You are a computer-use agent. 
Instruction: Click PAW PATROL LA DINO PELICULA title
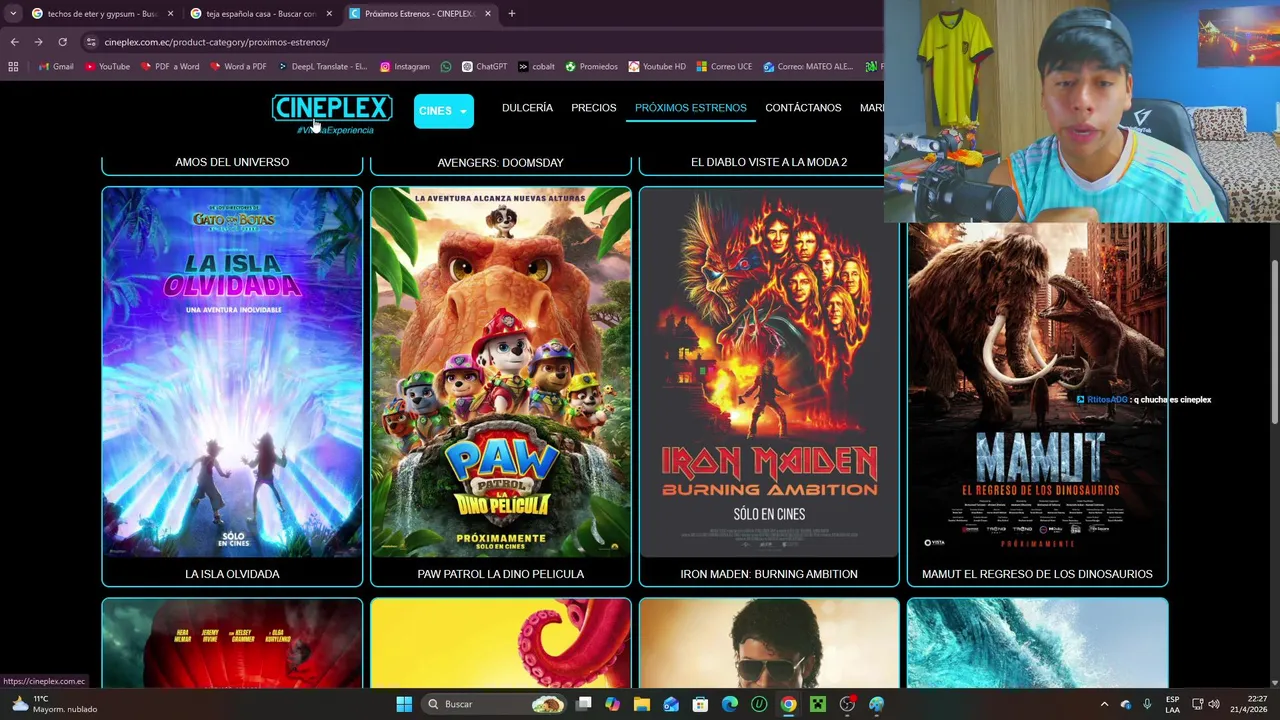point(500,574)
